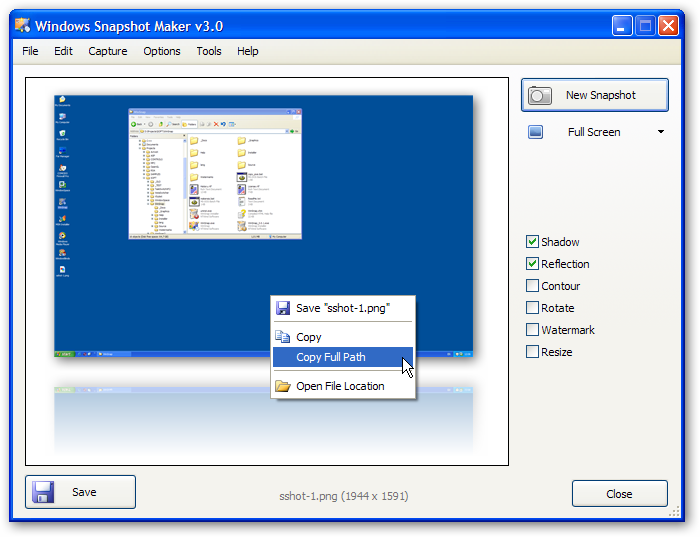
Task: Turn on the Watermark option
Action: (x=532, y=330)
